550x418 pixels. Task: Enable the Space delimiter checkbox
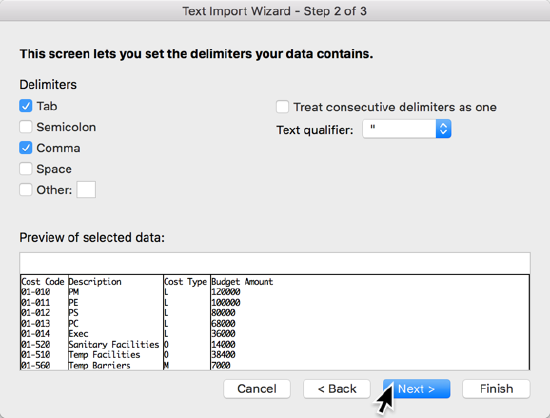click(26, 169)
